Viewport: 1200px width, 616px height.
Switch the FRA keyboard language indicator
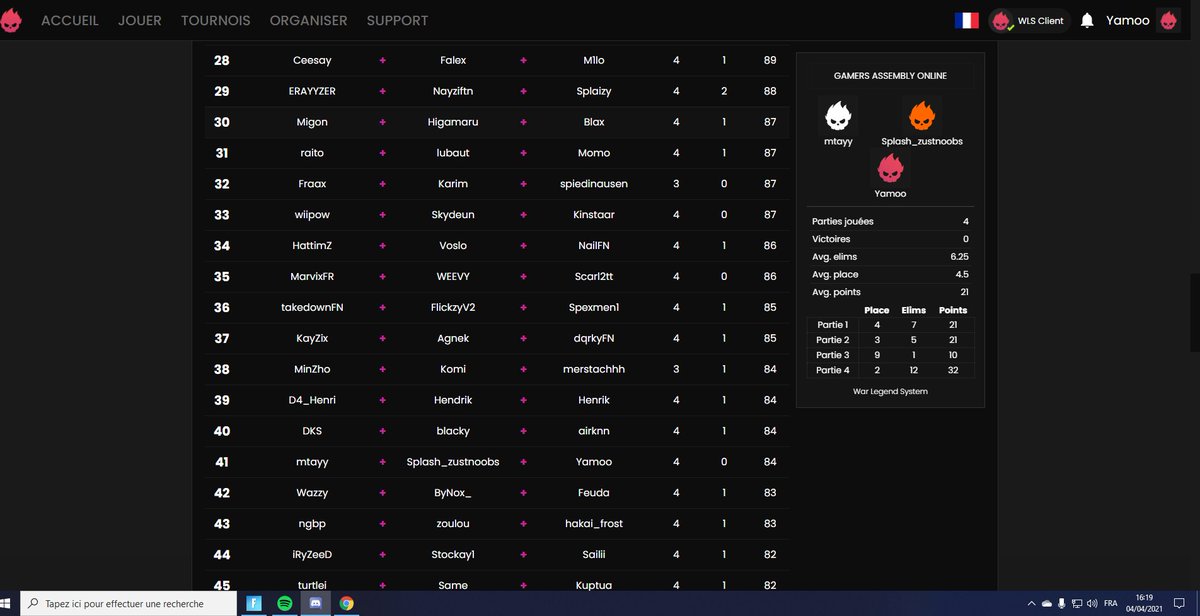(1110, 603)
